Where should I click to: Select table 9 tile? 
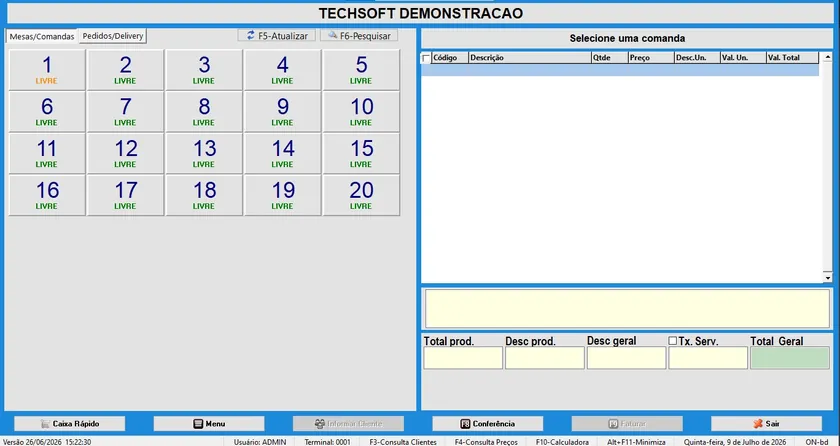point(282,112)
